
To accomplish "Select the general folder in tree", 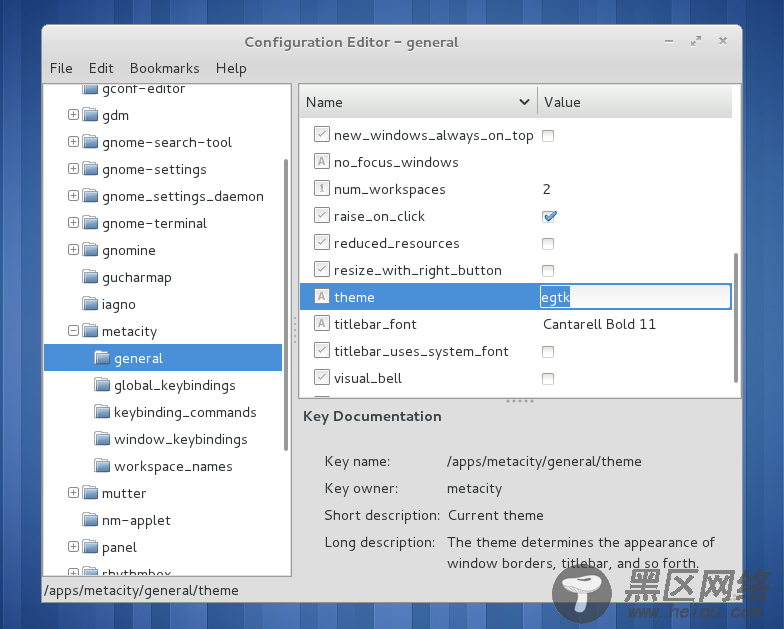I will click(163, 358).
